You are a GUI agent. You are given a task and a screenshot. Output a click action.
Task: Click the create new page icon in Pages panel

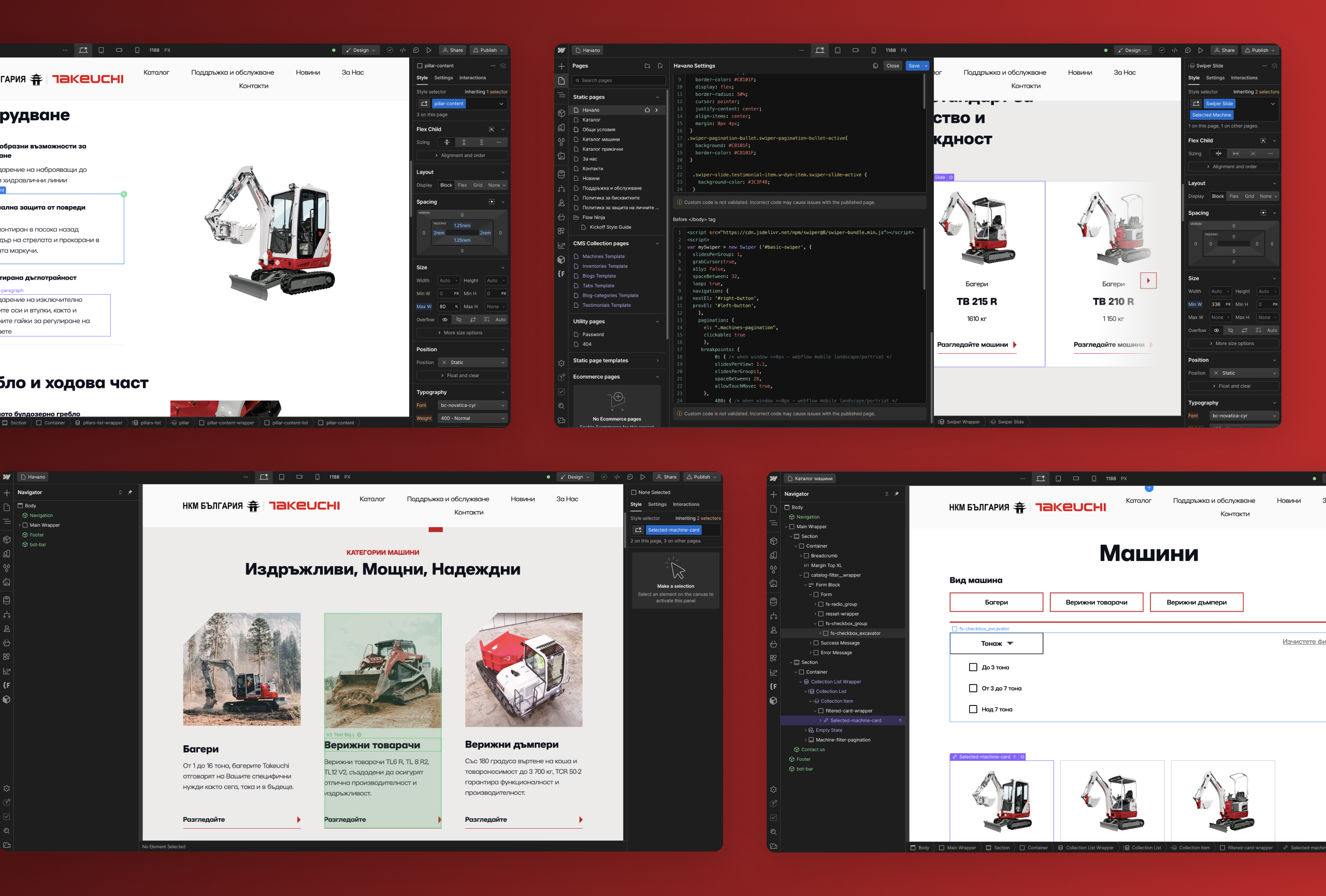(660, 66)
